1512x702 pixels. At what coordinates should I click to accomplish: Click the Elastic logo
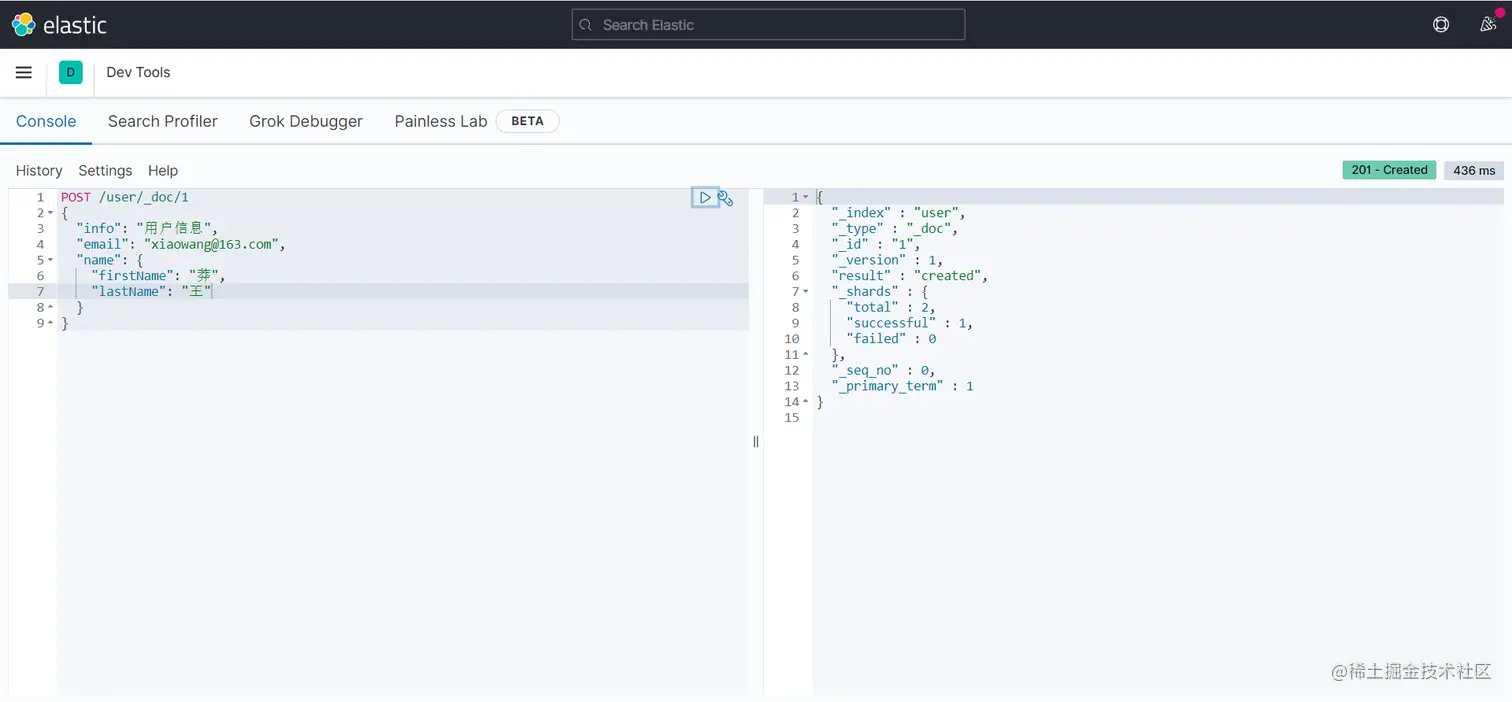click(x=59, y=25)
